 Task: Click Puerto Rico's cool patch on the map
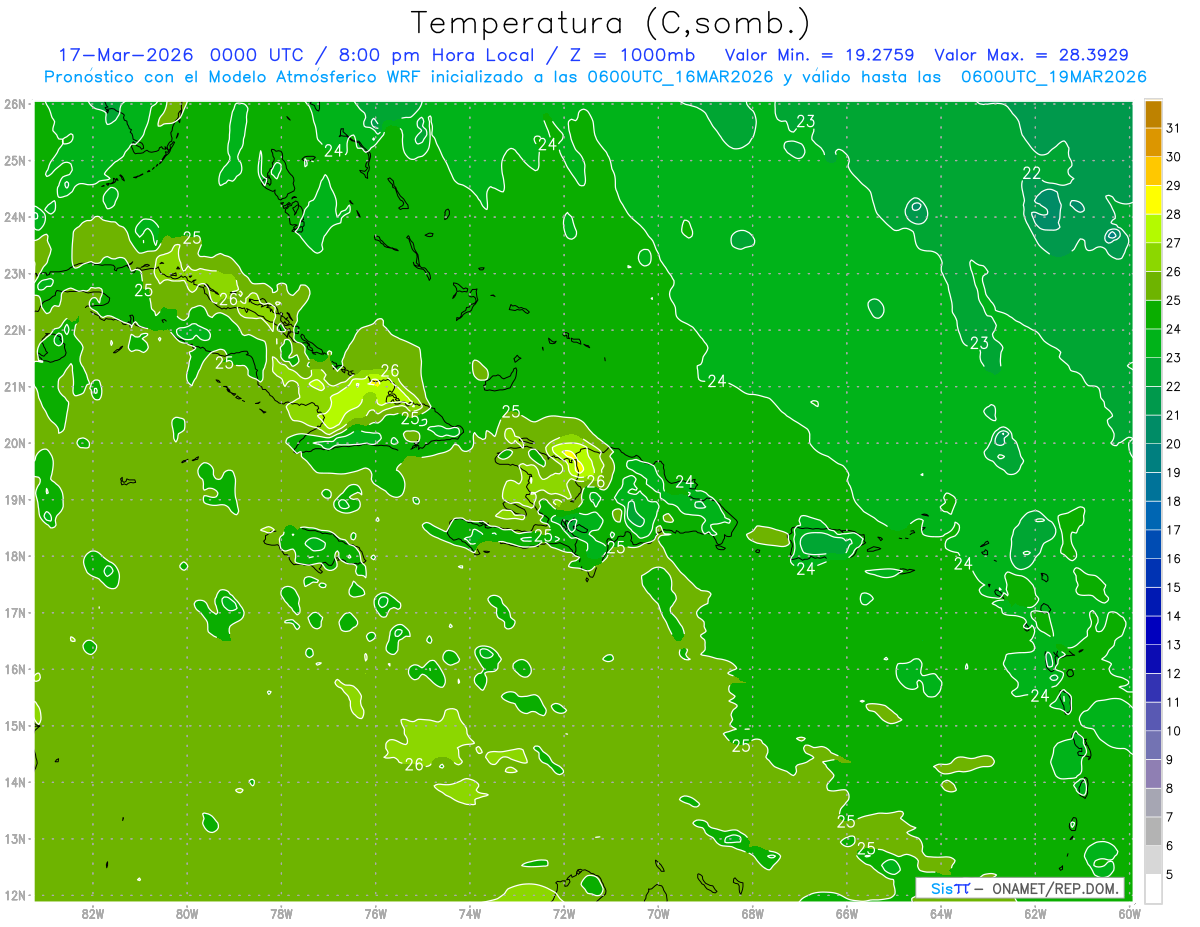824,542
